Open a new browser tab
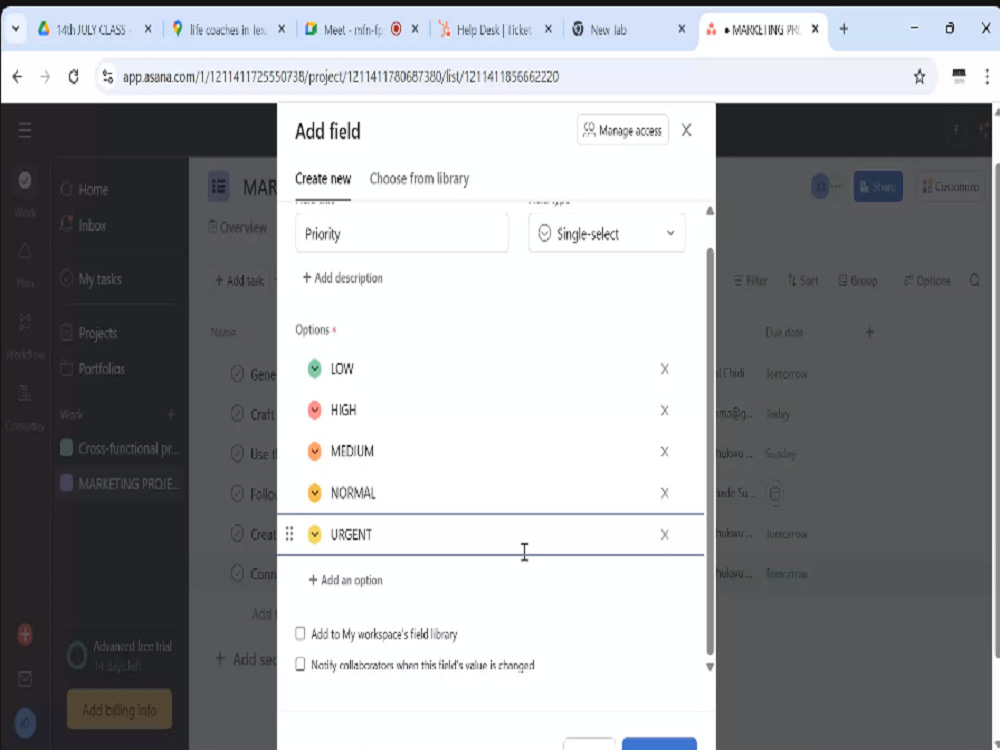Screen dimensions: 1000x750 click(x=844, y=29)
